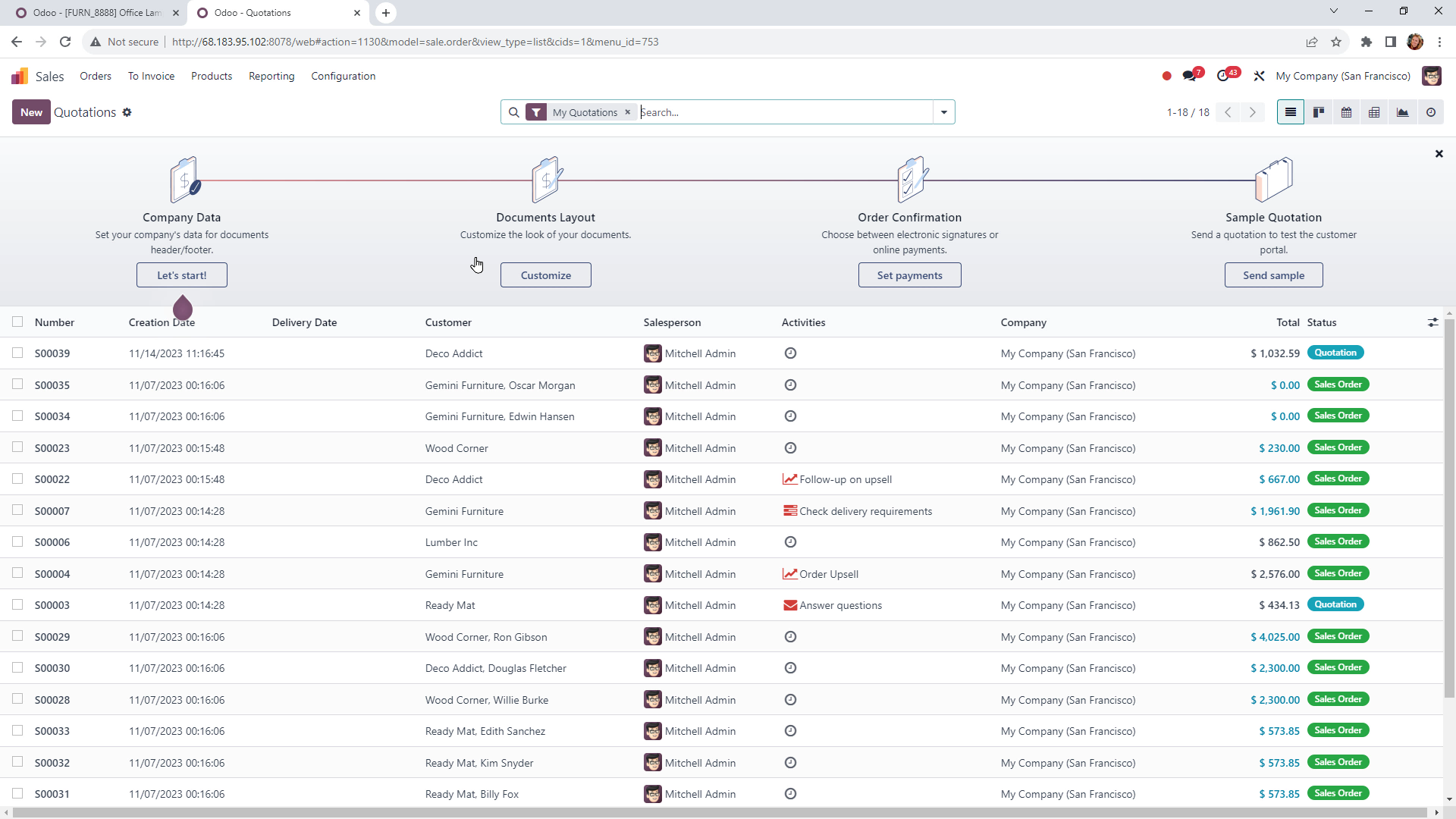Click the Sales app logo icon

tap(20, 76)
